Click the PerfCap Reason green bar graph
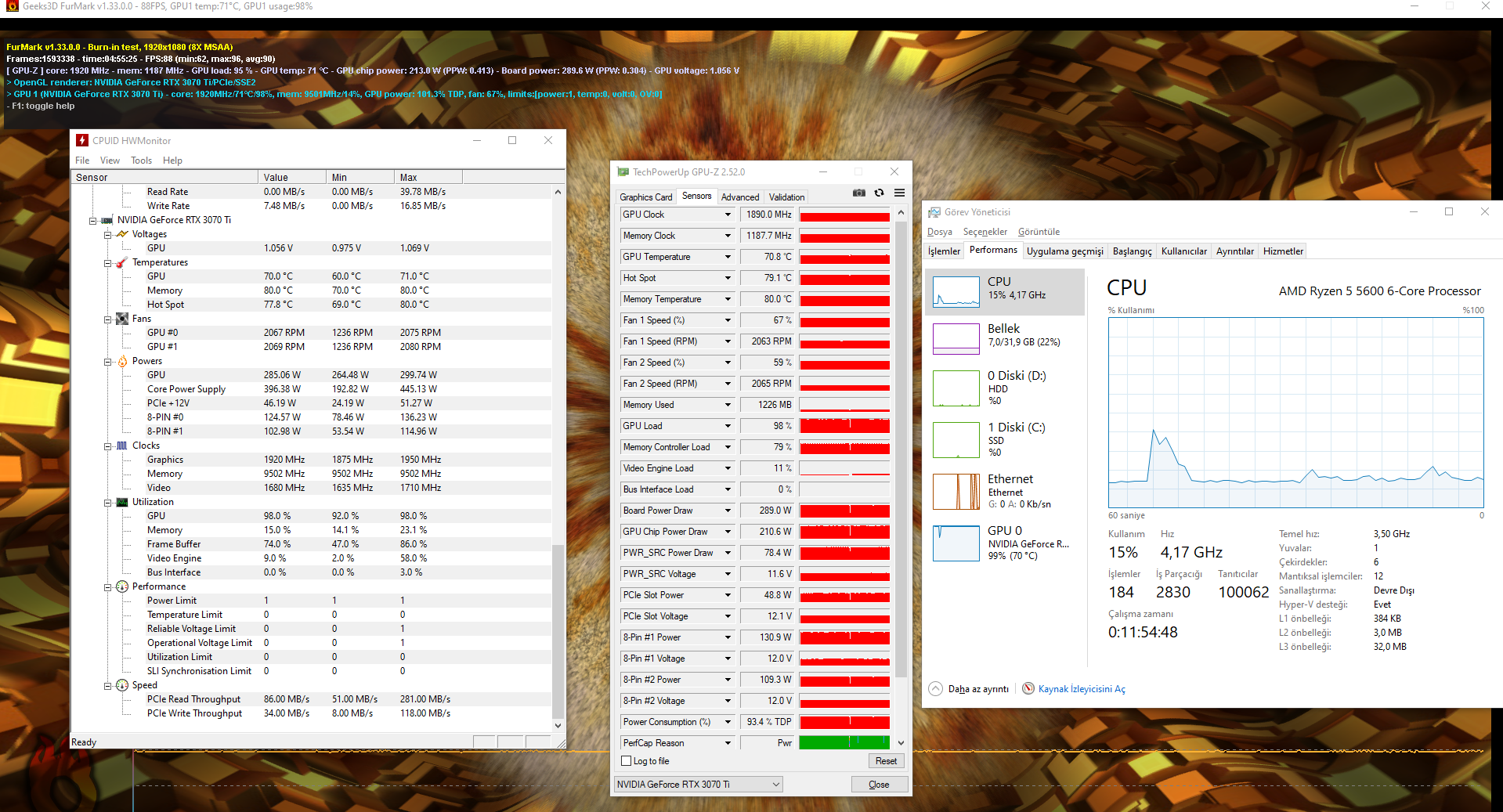Image resolution: width=1503 pixels, height=812 pixels. pyautogui.click(x=844, y=742)
